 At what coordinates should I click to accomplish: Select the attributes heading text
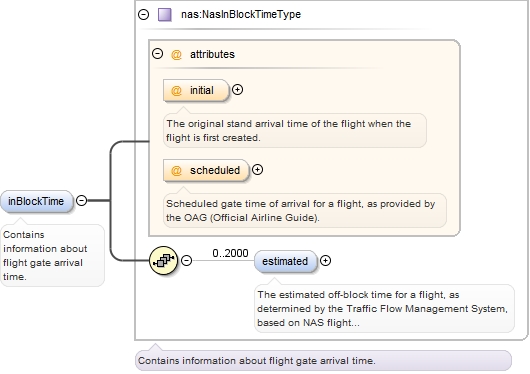coord(212,54)
